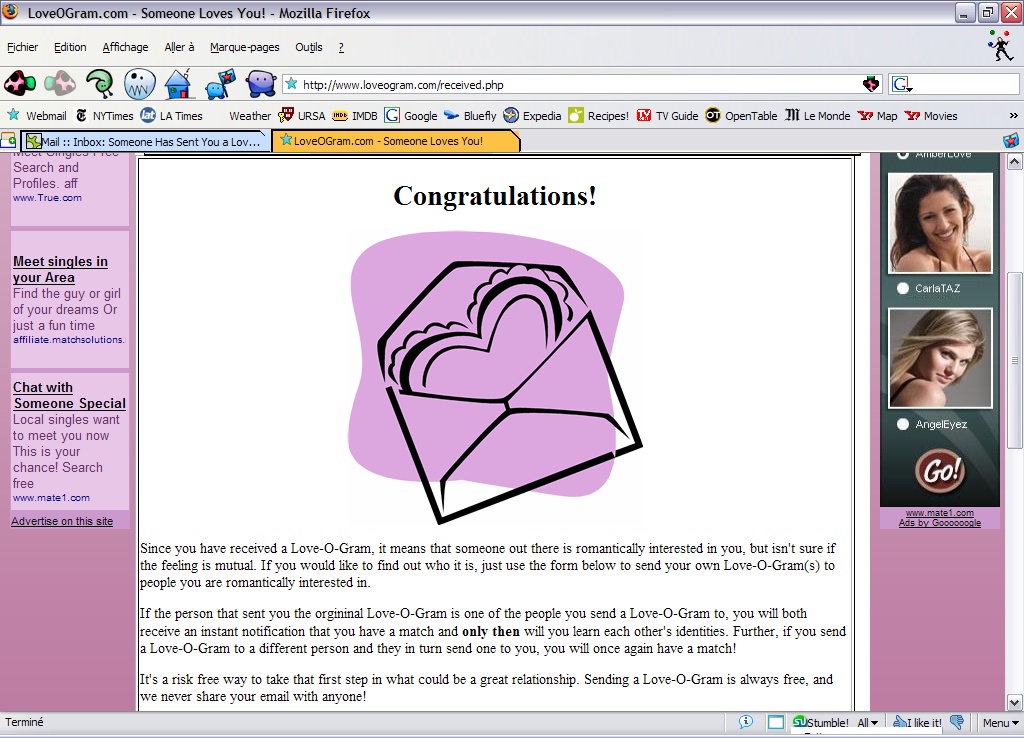Close the current tab with the tab bar's right-end icon
Viewport: 1024px width, 738px height.
tap(1011, 140)
